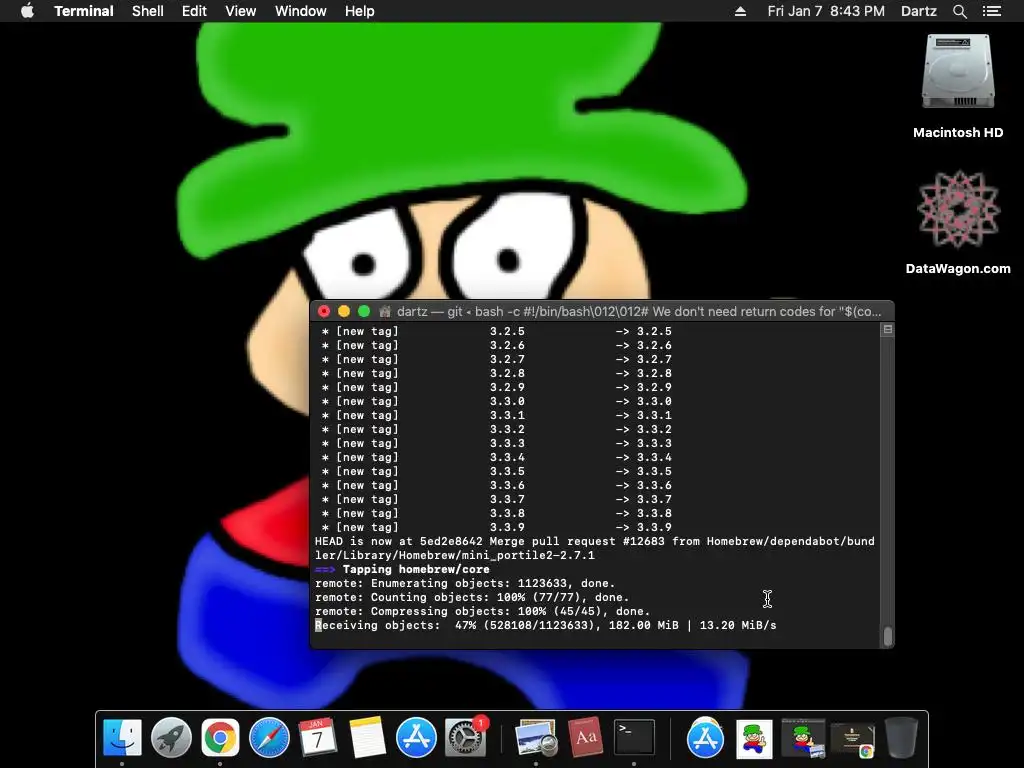
Task: Open Finder from the dock
Action: point(122,738)
